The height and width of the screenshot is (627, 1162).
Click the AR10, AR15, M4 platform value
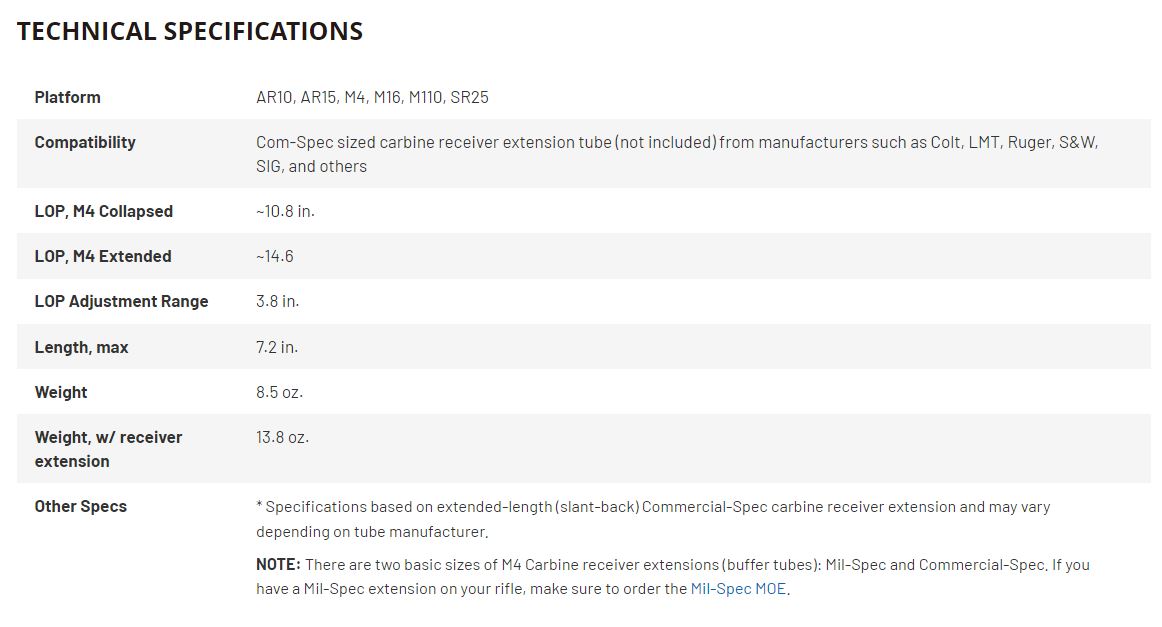(372, 97)
